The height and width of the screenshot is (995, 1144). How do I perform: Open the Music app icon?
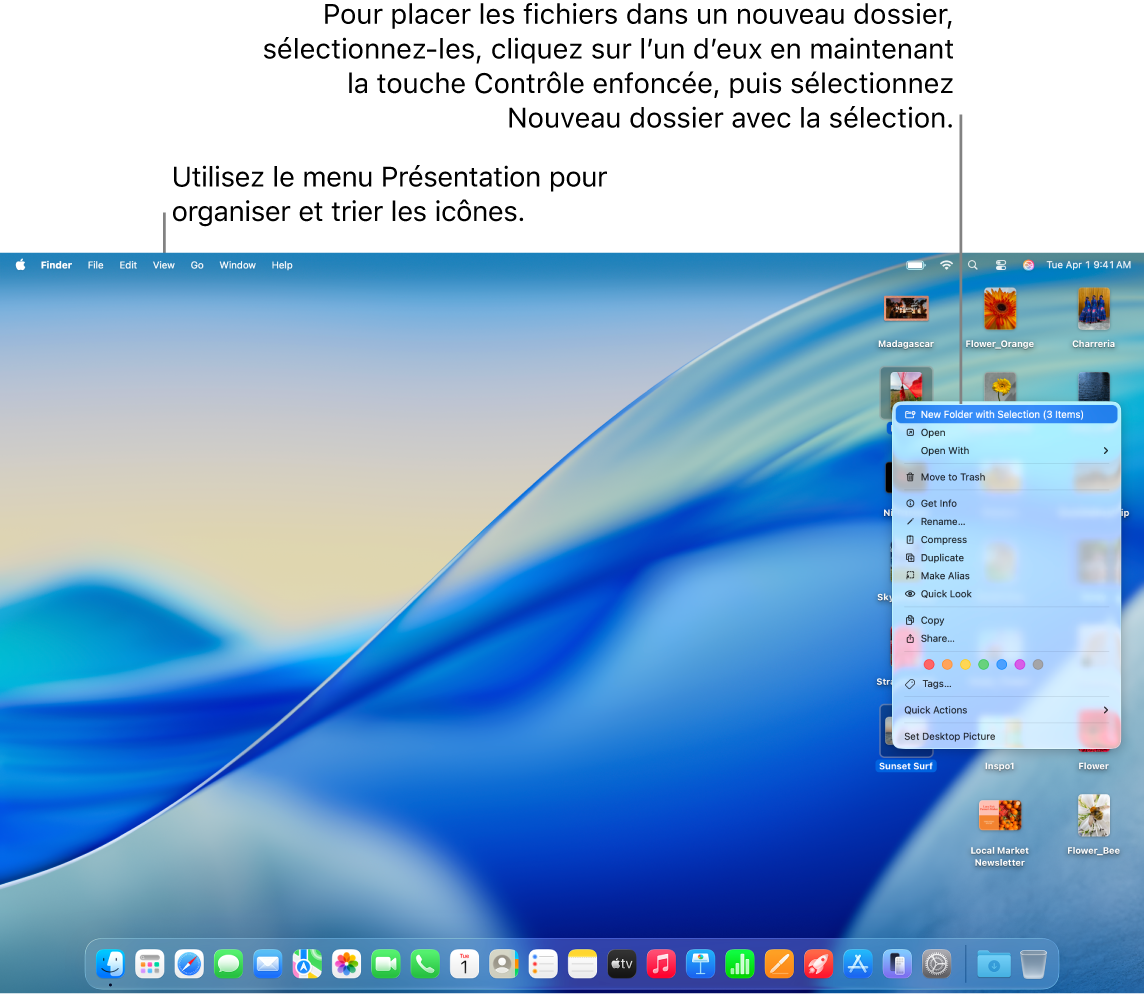tap(661, 964)
